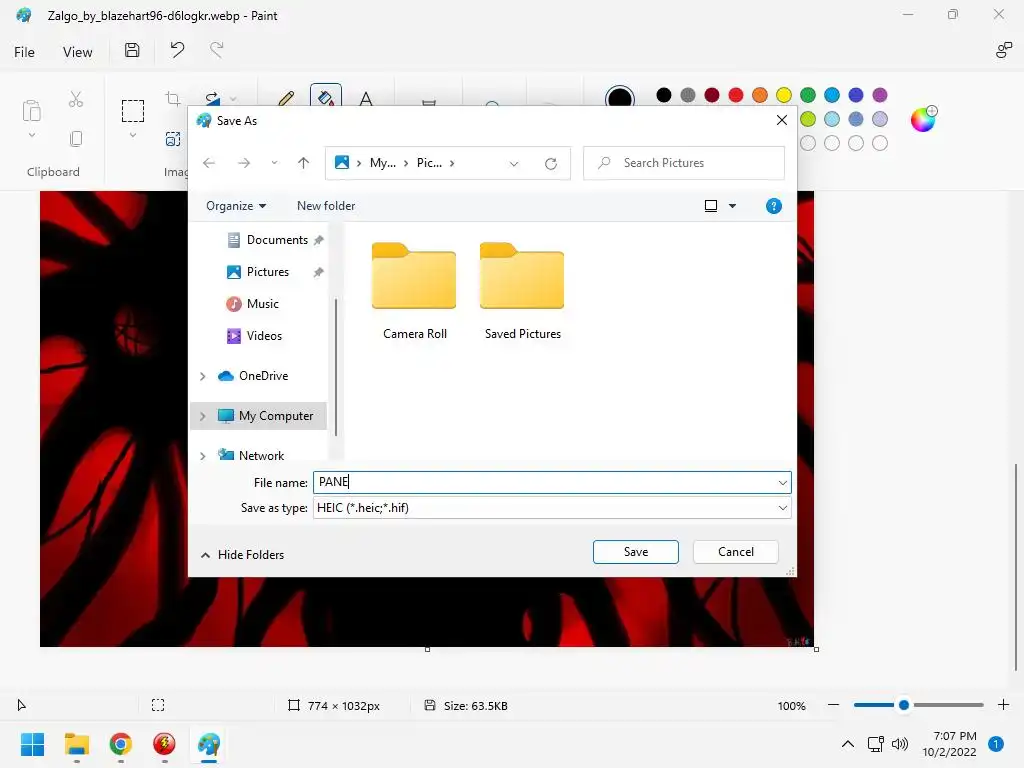Undo the last action in Paint

click(x=177, y=50)
